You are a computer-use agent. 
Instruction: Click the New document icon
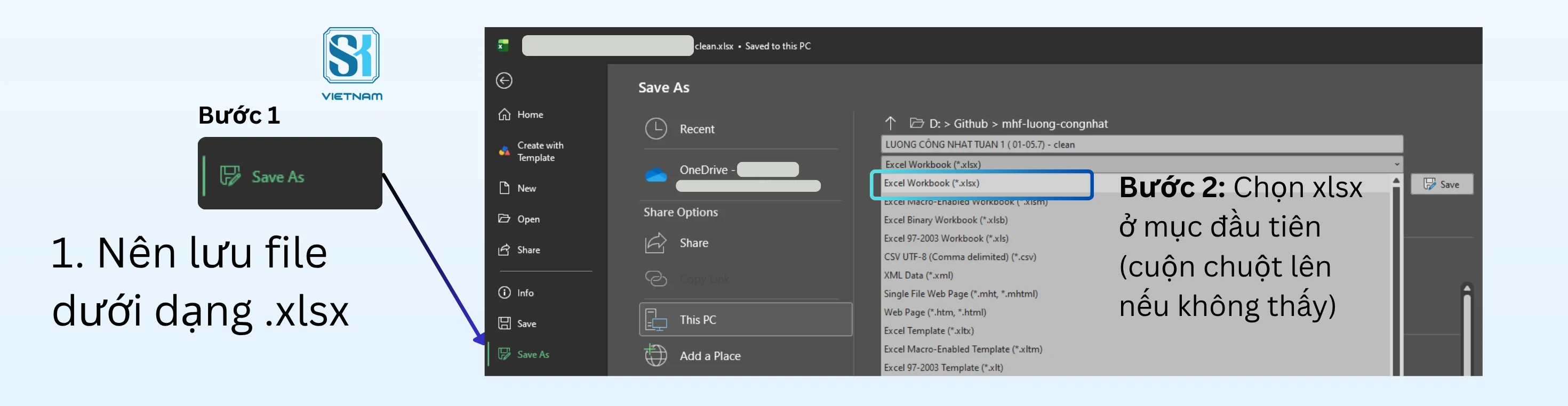(504, 188)
